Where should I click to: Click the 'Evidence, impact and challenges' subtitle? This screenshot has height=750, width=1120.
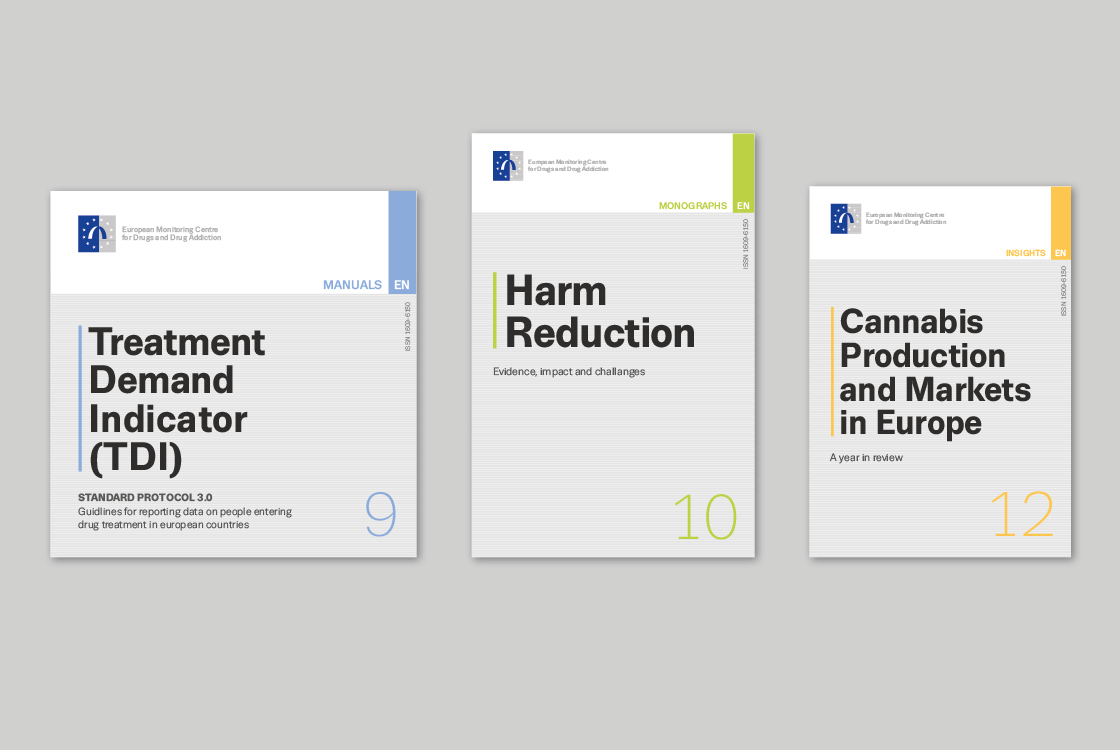[569, 372]
